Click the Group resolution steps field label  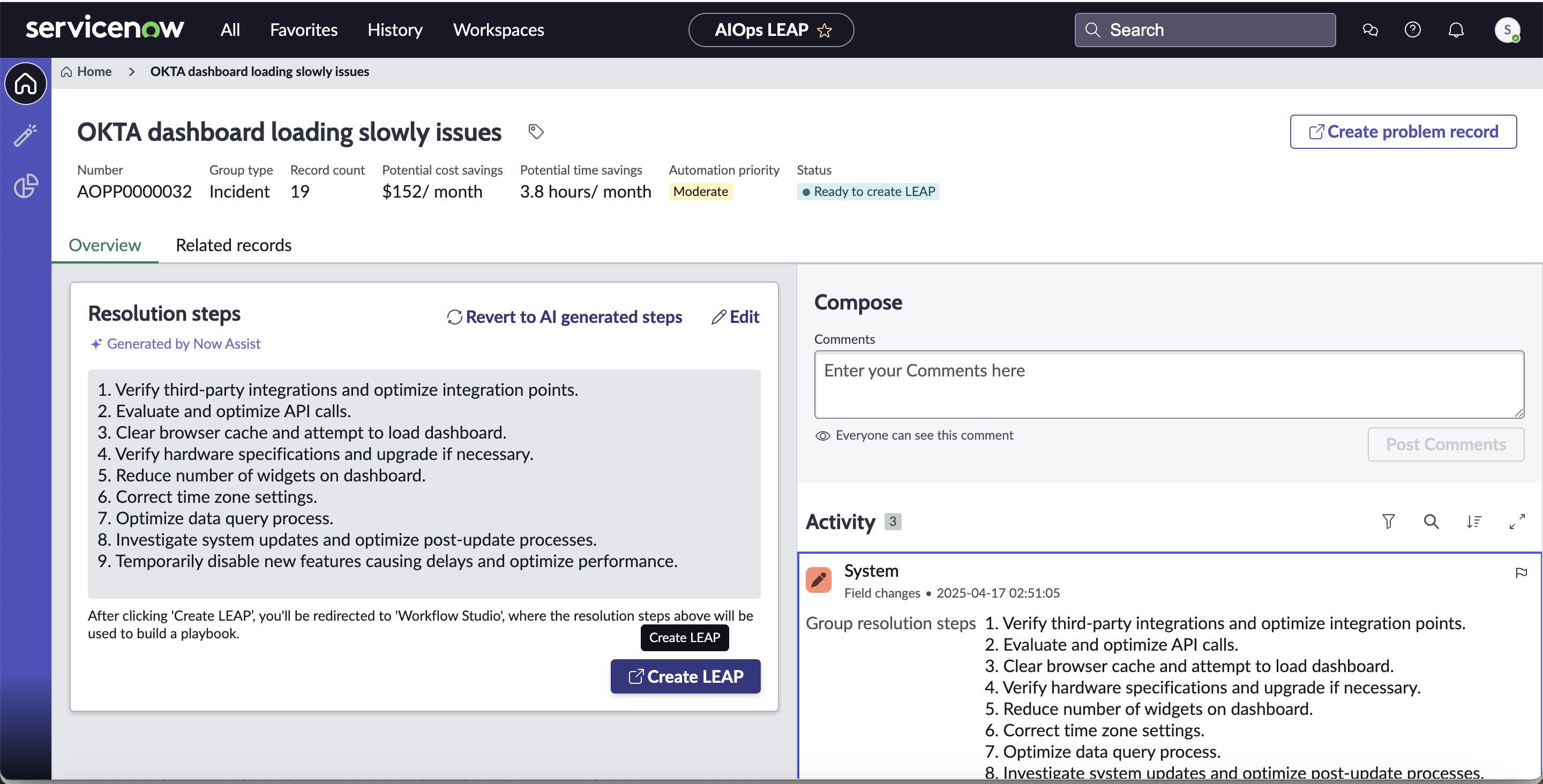(x=890, y=623)
